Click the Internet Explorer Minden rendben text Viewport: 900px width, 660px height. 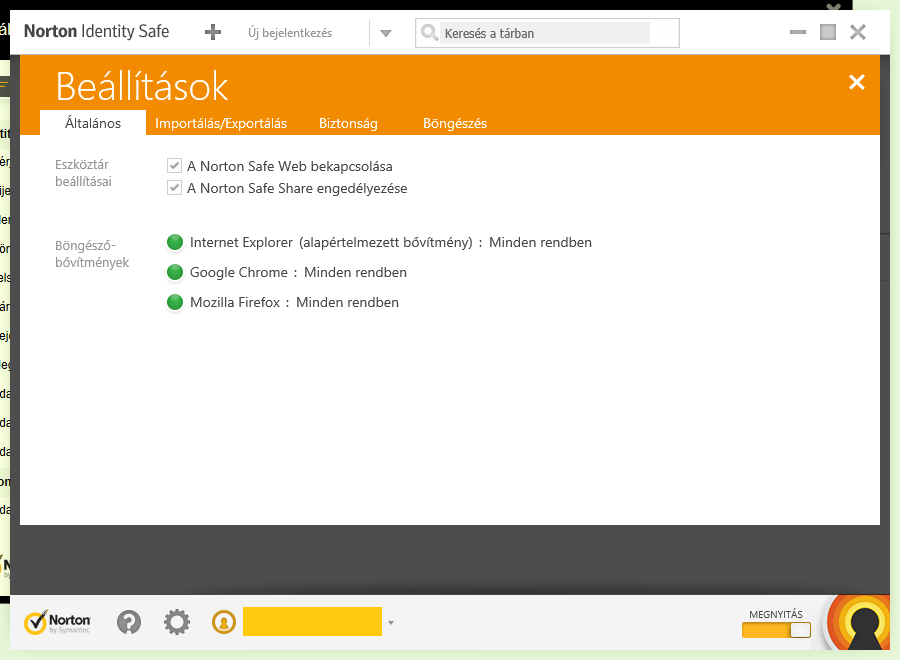coord(540,242)
